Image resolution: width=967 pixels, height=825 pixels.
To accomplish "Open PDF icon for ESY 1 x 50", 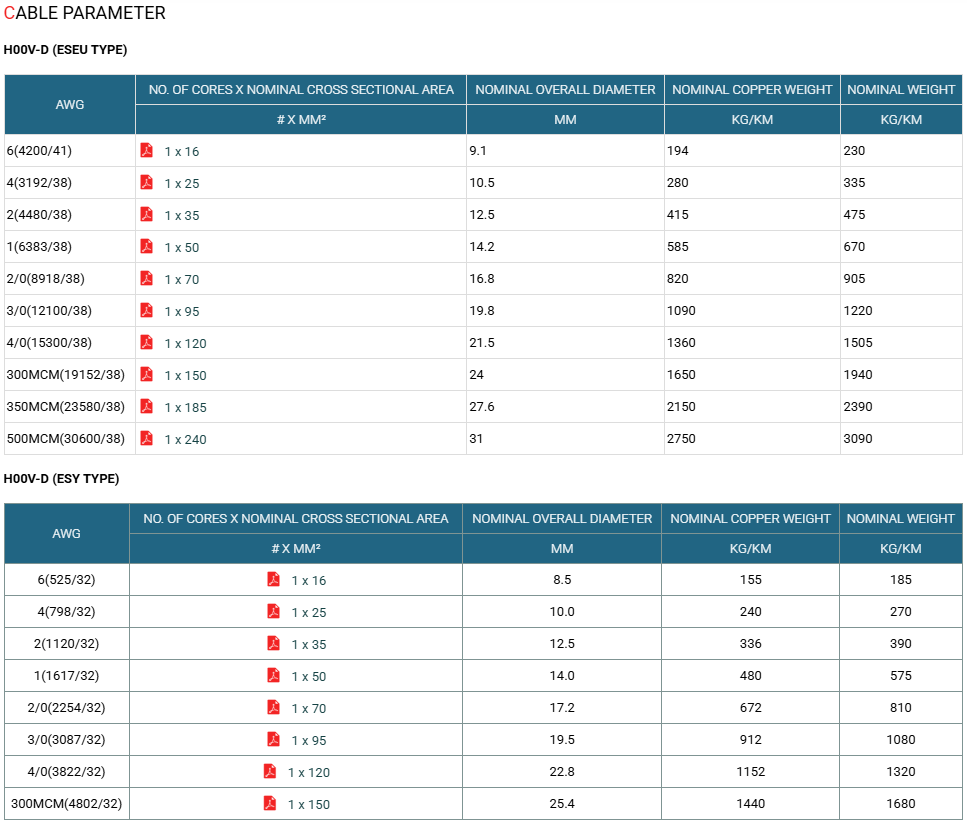I will [273, 676].
